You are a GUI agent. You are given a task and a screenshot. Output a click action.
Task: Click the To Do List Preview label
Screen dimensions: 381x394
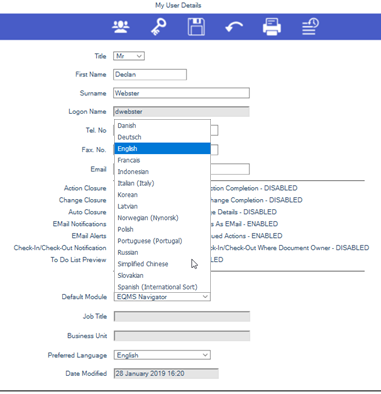78,260
